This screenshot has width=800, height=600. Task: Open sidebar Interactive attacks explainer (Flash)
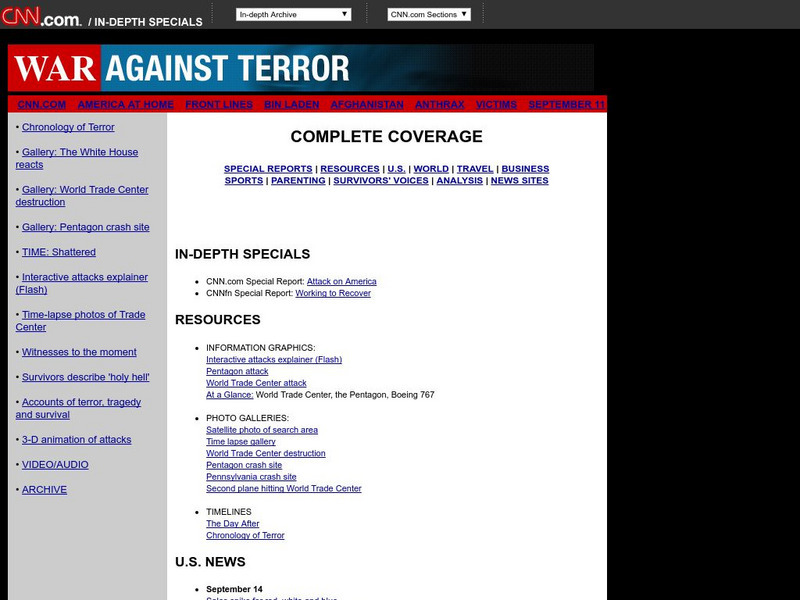coord(82,283)
